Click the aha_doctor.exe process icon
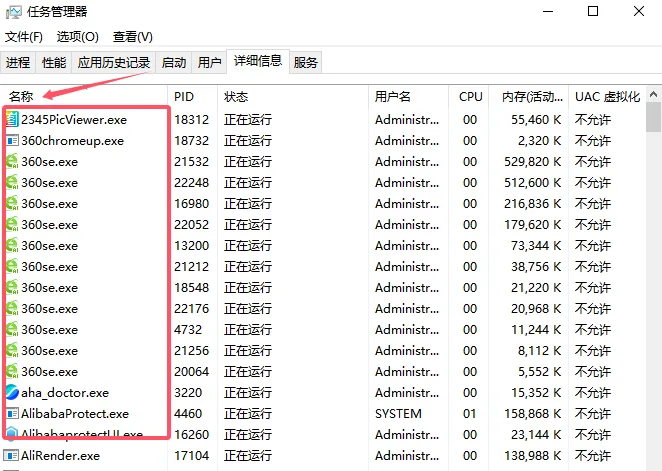662x471 pixels. (x=12, y=392)
